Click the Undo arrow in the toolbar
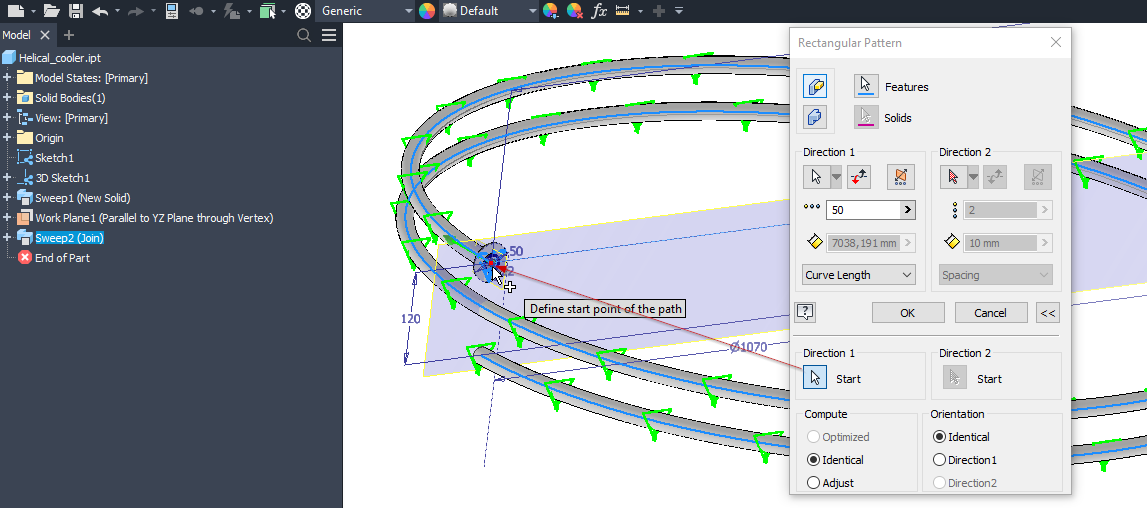1147x508 pixels. (99, 11)
